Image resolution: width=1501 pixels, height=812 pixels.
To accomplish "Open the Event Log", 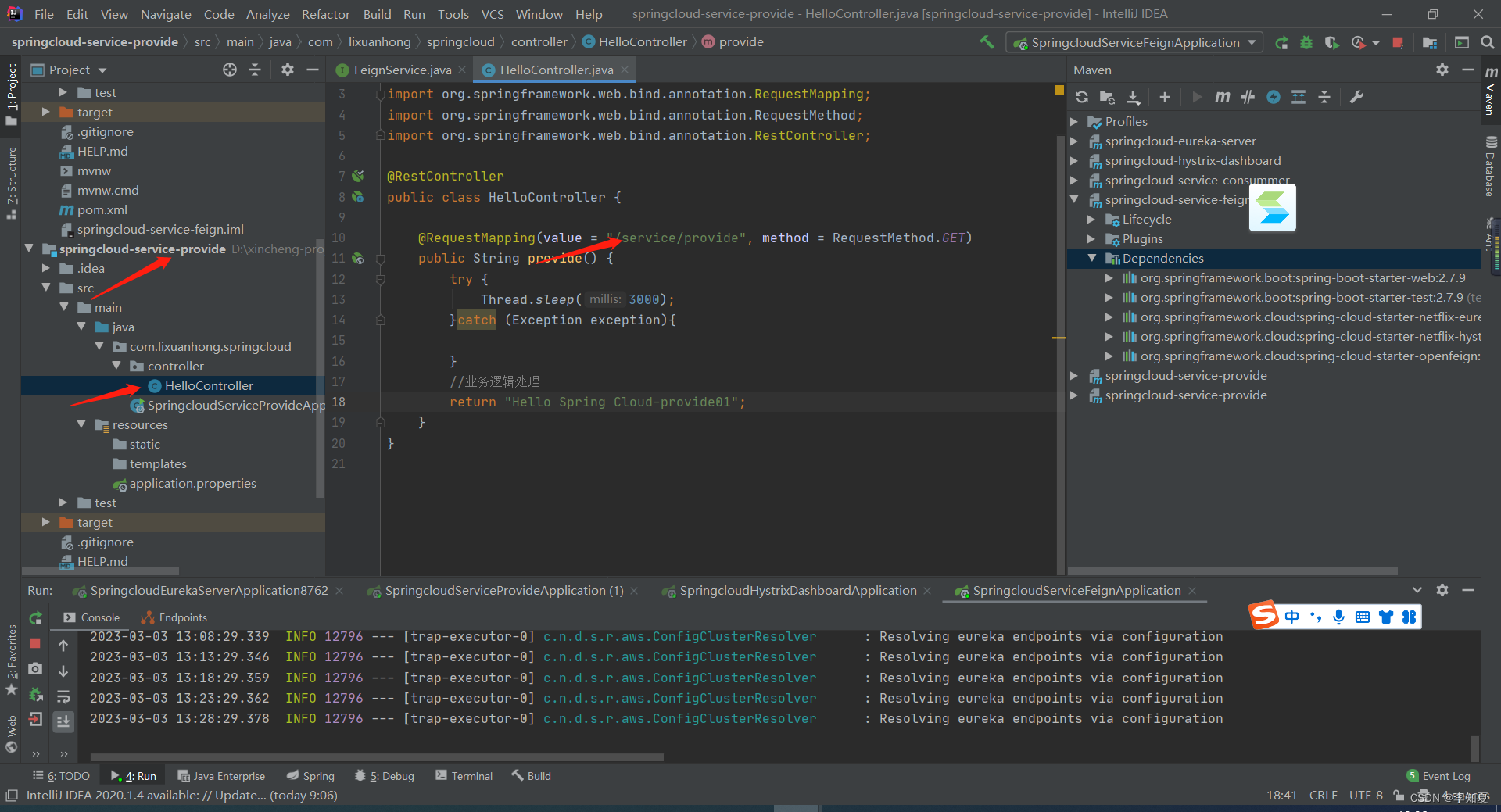I will 1438,776.
